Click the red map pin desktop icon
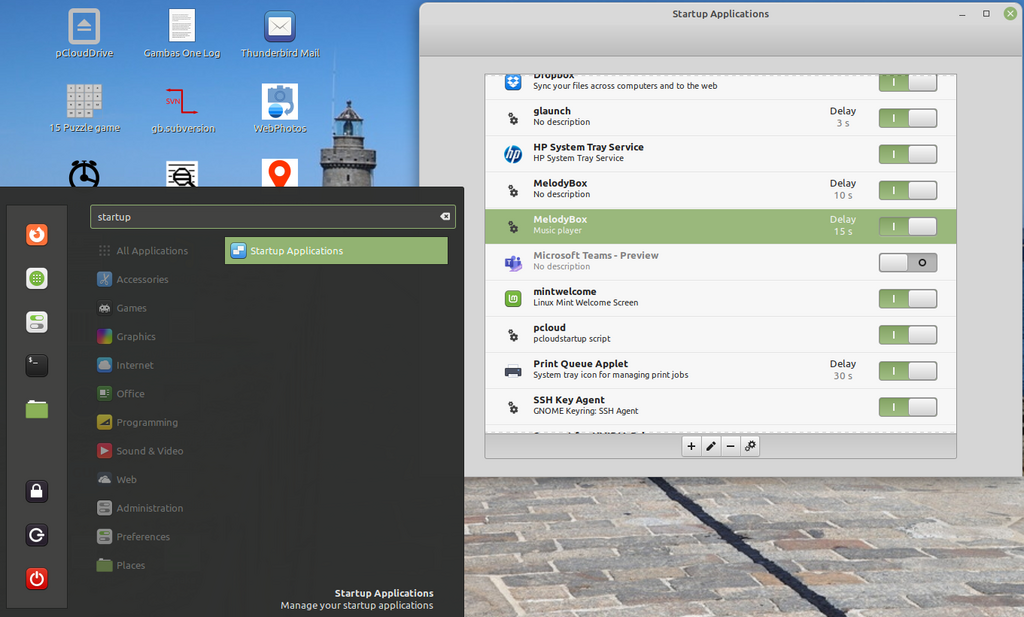 click(x=280, y=173)
